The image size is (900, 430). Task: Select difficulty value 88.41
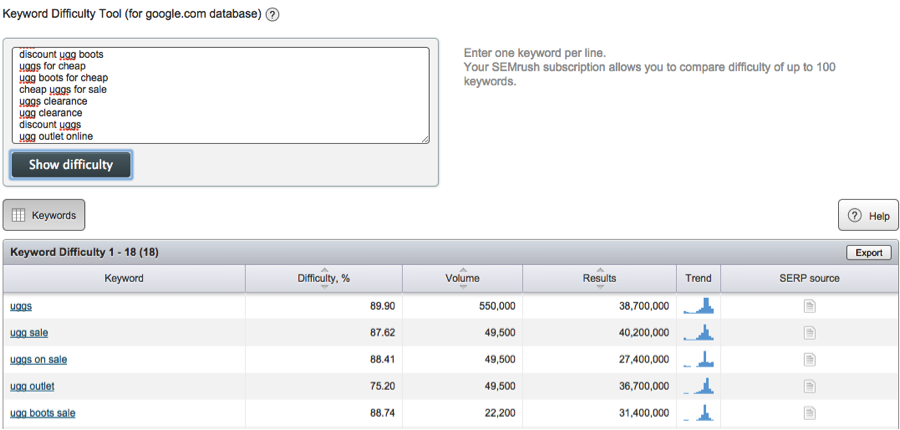tap(382, 360)
